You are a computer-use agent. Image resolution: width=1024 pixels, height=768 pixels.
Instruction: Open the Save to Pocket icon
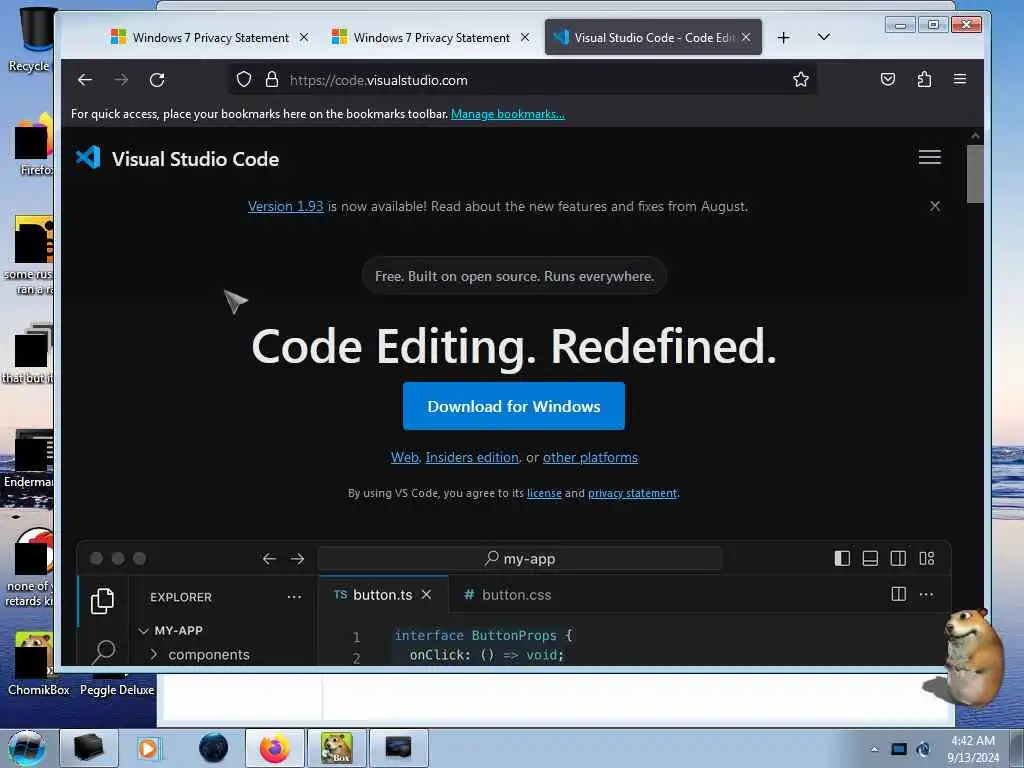pos(888,80)
